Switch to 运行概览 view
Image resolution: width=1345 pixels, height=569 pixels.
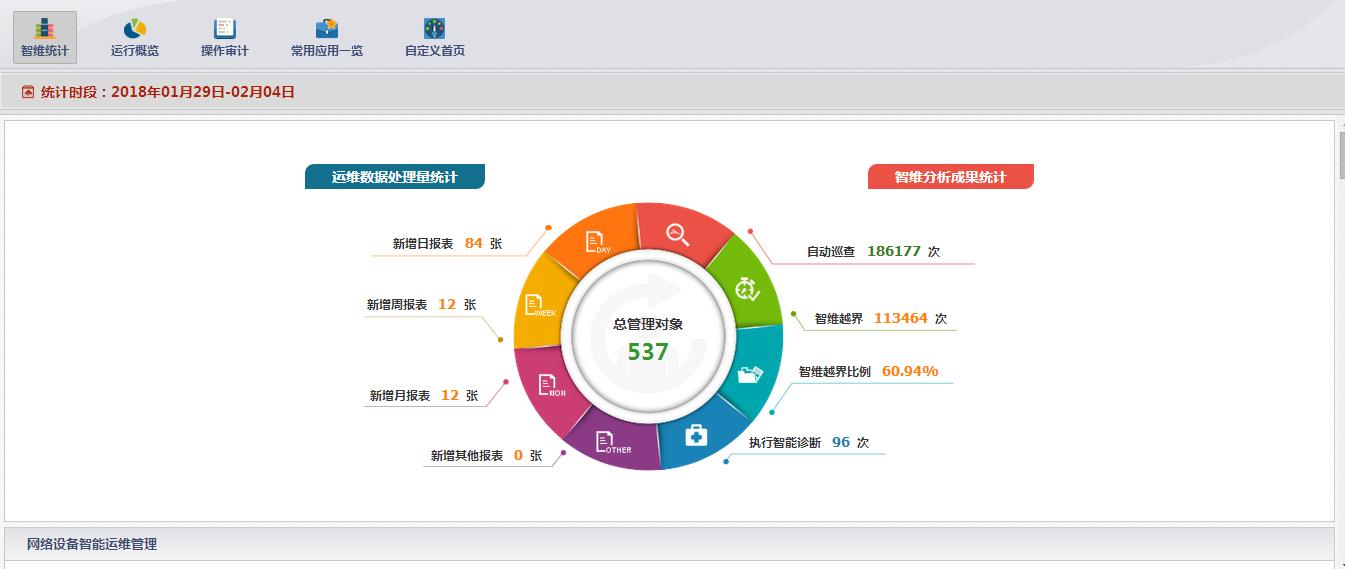134,38
